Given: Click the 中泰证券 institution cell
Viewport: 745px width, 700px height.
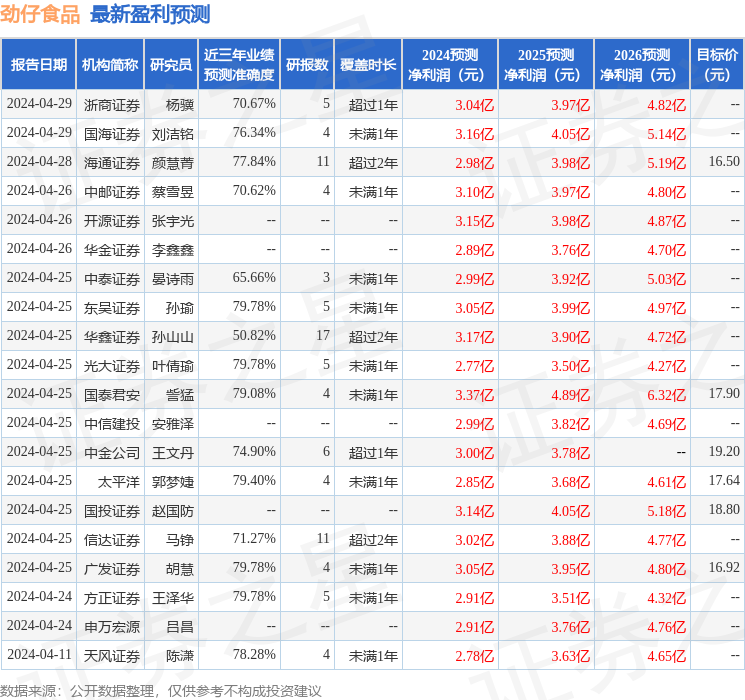Looking at the screenshot, I should [x=112, y=278].
